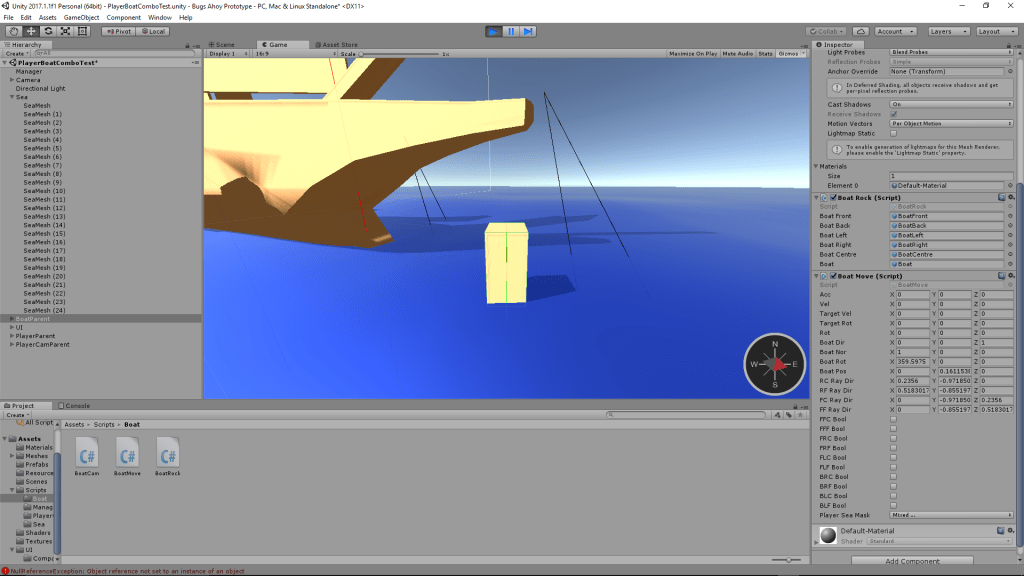Select the Rect Transform tool
This screenshot has width=1024, height=576.
(82, 31)
